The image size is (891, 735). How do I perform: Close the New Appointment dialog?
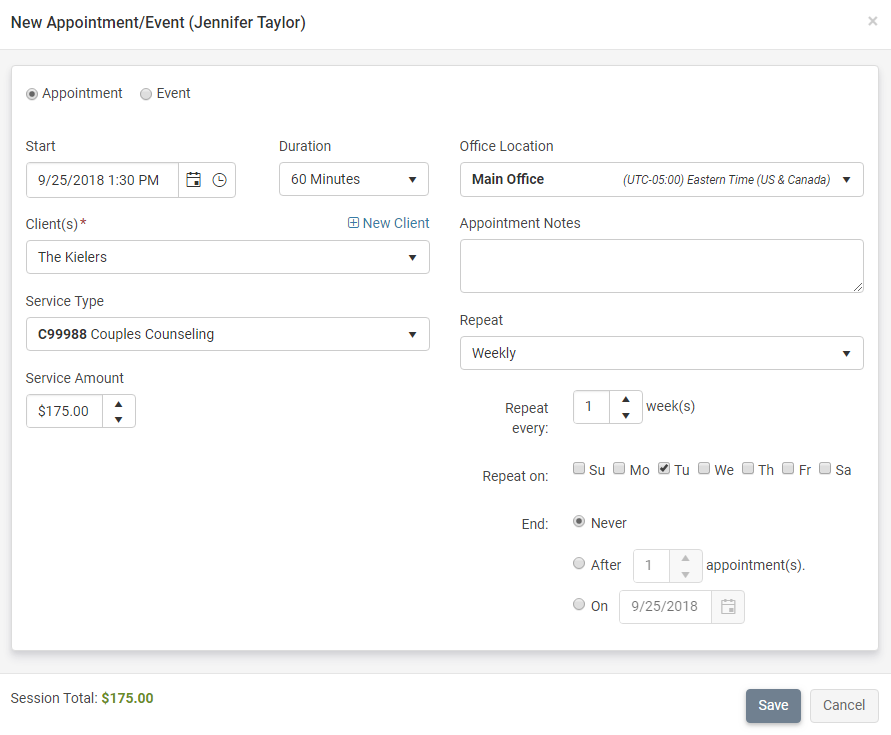point(872,21)
